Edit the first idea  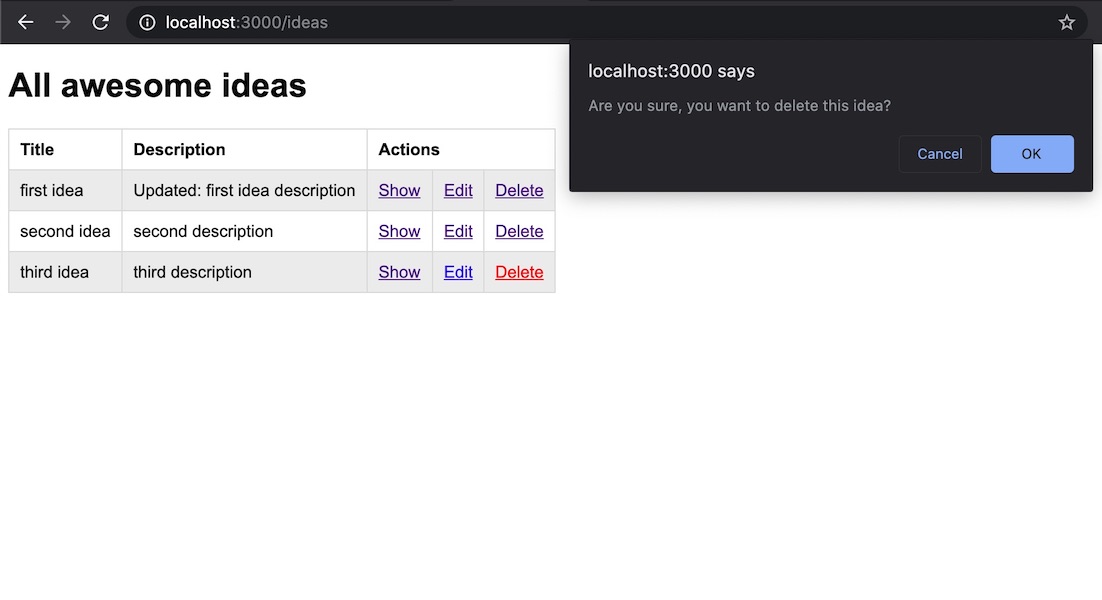click(458, 190)
